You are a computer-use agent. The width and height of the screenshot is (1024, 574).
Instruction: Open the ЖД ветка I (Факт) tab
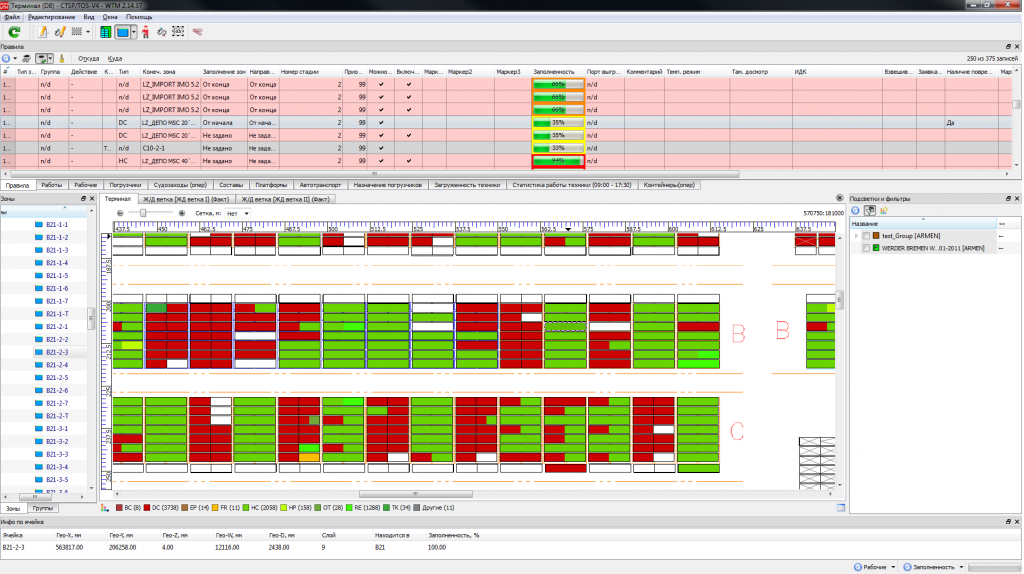[185, 199]
